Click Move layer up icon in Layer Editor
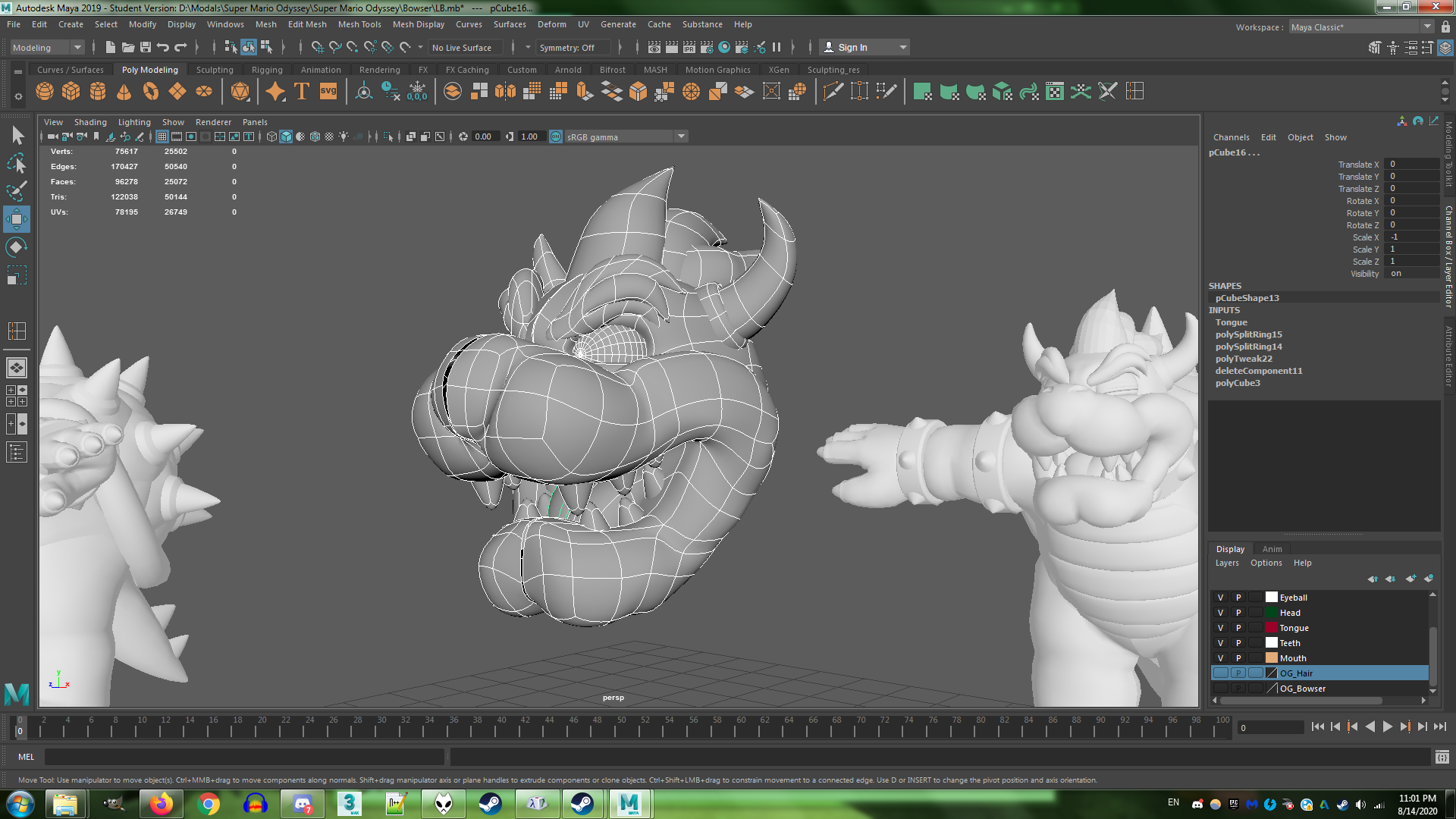Screen dimensions: 1456x819 pyautogui.click(x=1373, y=579)
